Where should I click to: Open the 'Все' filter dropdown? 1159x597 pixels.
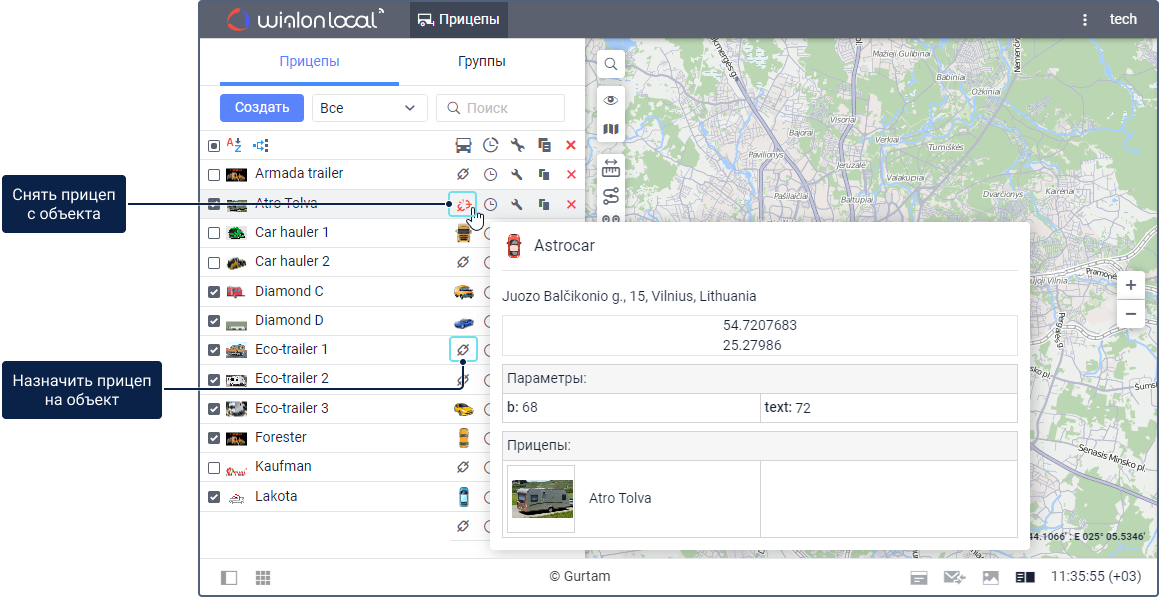pyautogui.click(x=369, y=108)
